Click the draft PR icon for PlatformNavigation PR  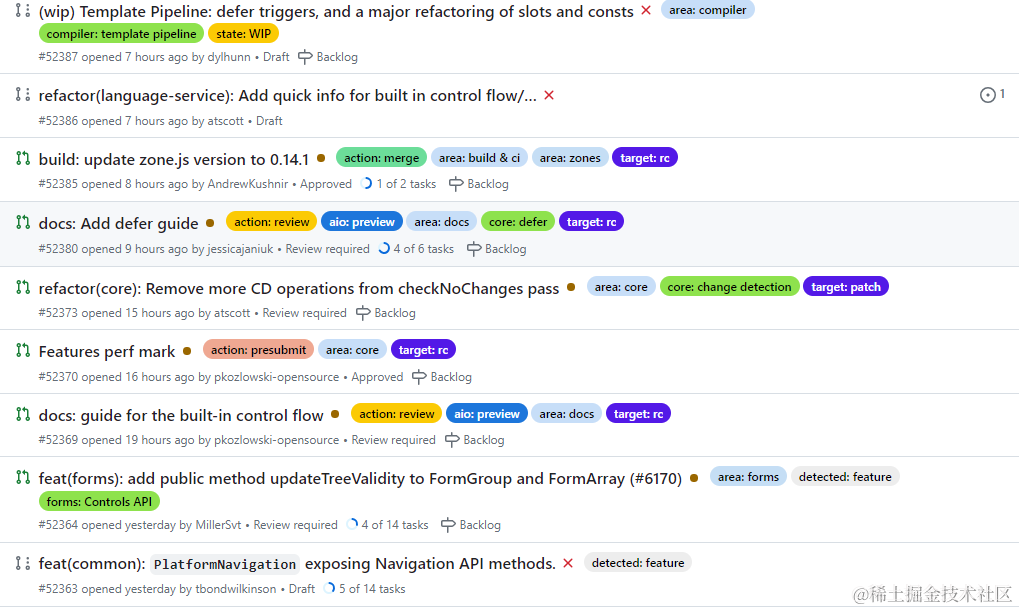pyautogui.click(x=23, y=562)
